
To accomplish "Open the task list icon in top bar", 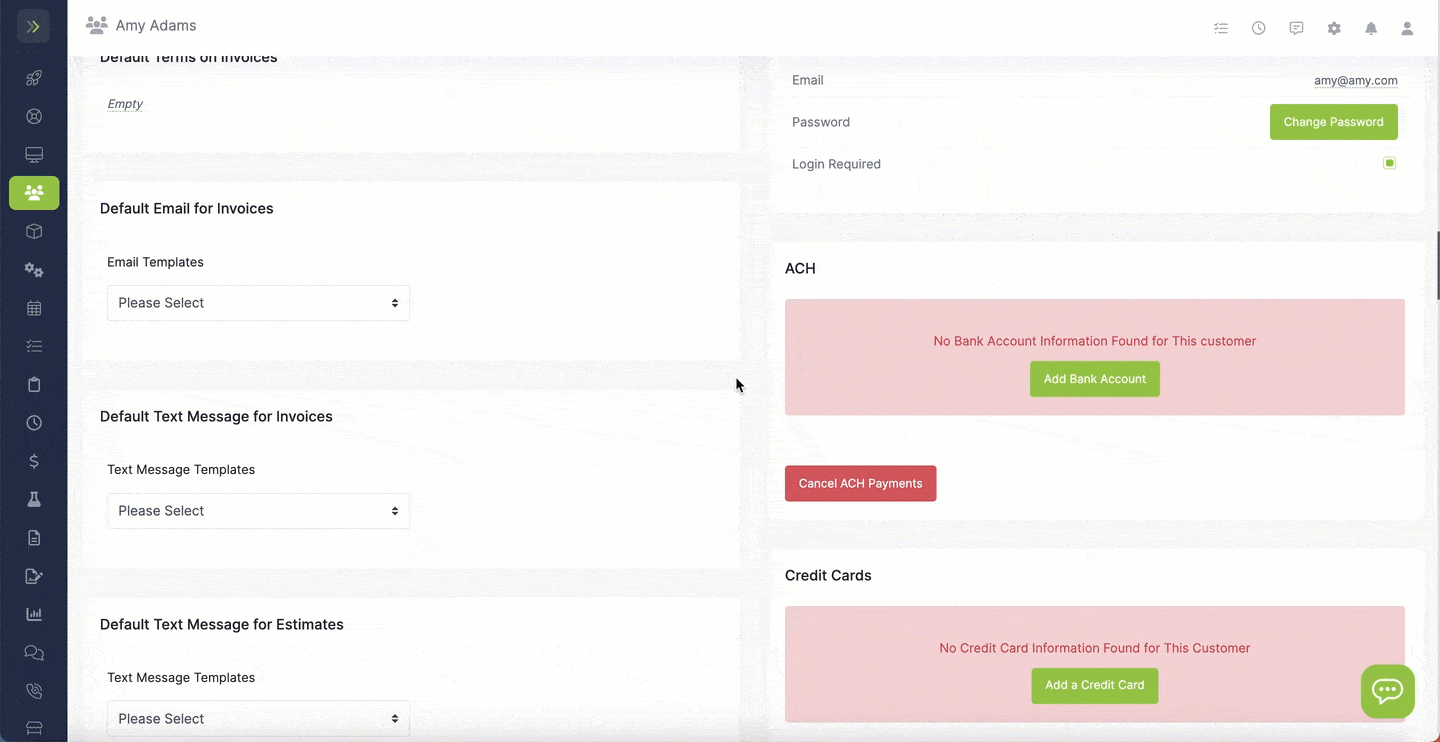I will [1221, 28].
